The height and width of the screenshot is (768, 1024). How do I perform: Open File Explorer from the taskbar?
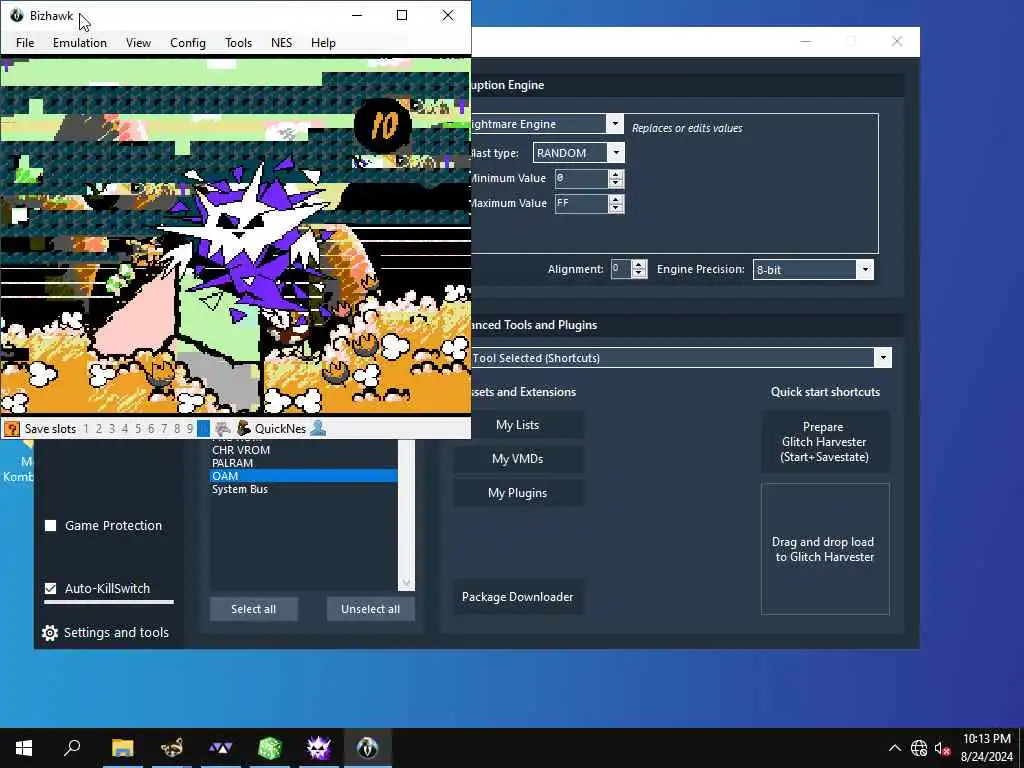click(x=122, y=748)
